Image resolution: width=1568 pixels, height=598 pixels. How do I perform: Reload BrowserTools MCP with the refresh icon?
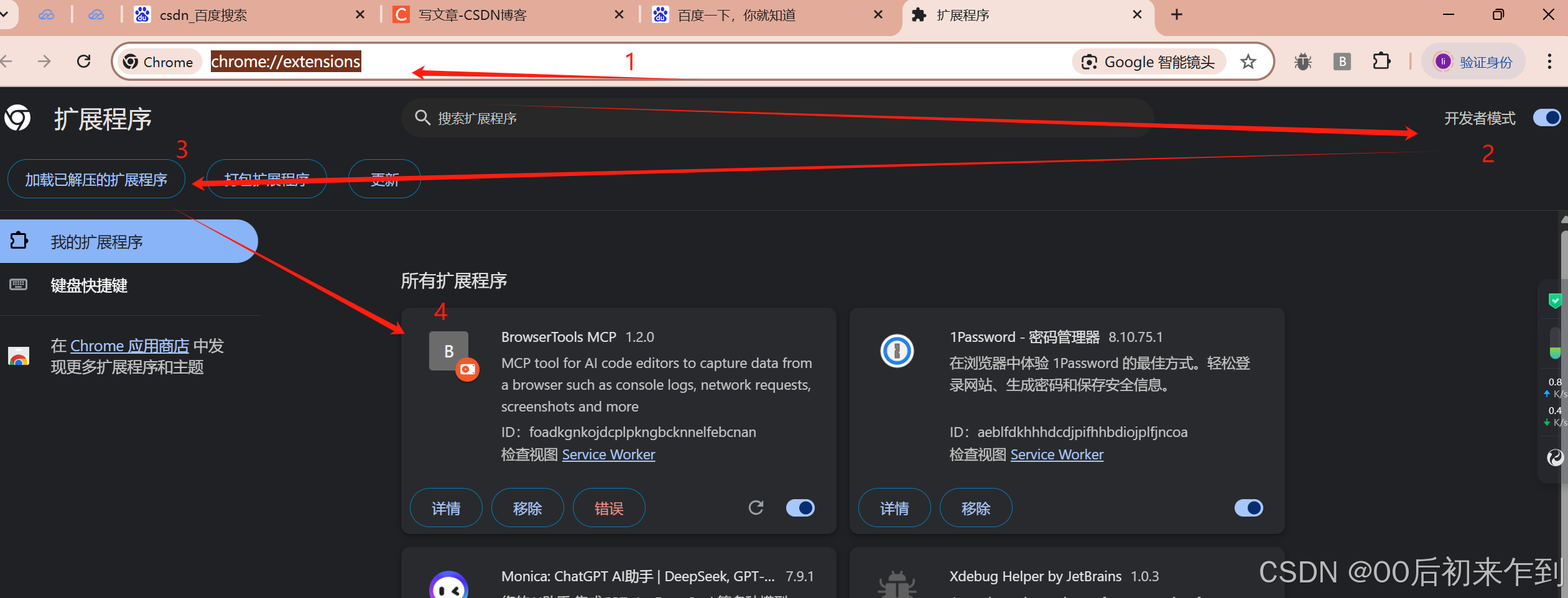tap(756, 508)
